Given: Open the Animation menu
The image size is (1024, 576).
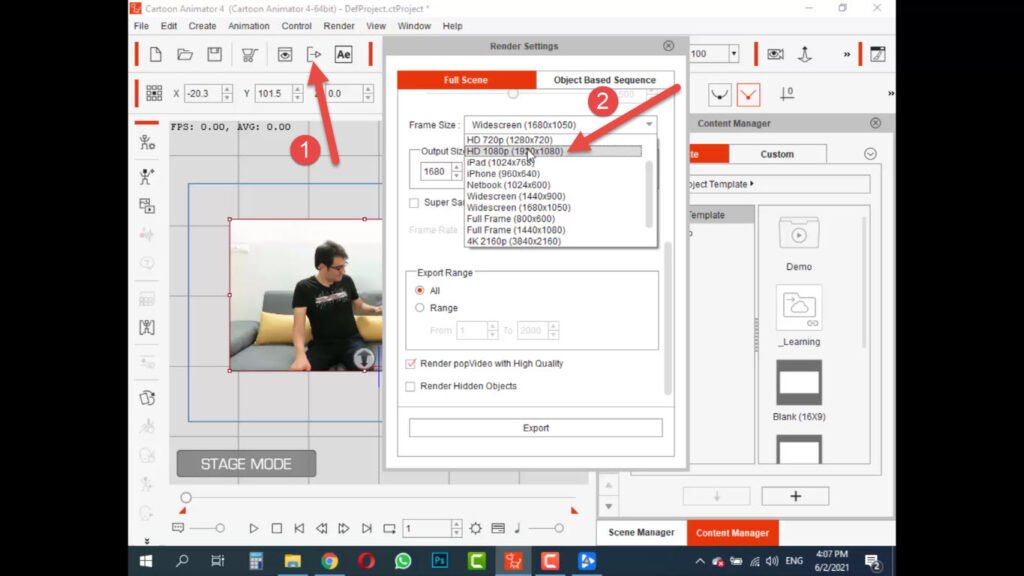Looking at the screenshot, I should coord(249,26).
